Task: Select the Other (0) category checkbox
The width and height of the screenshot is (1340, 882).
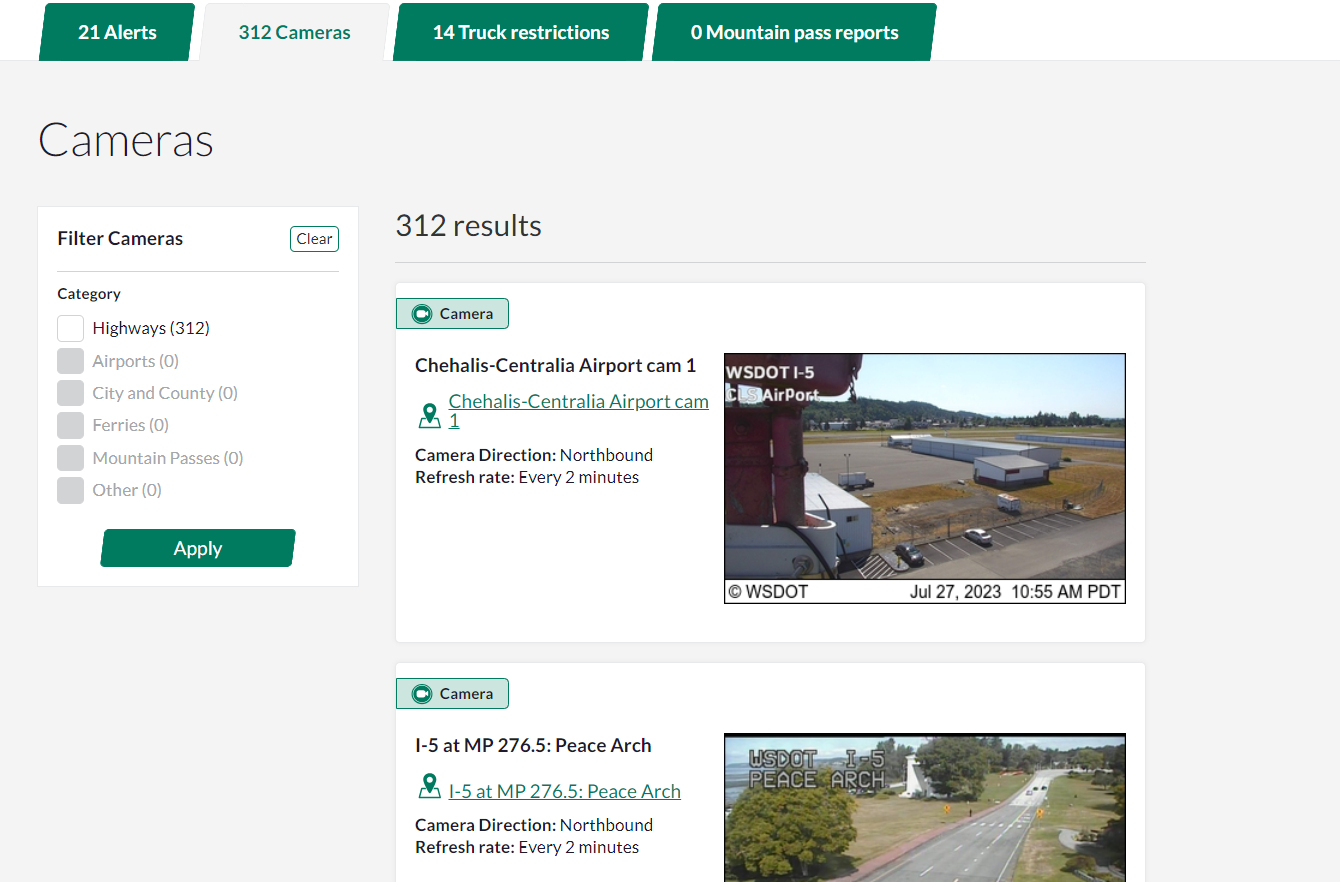Action: tap(70, 490)
